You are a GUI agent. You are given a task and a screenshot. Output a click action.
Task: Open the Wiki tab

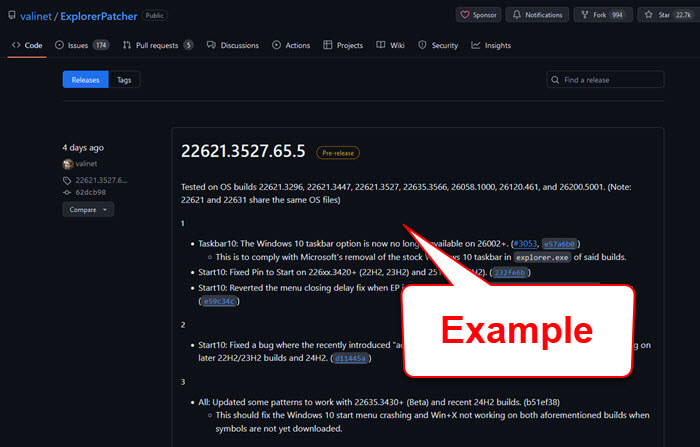click(390, 45)
